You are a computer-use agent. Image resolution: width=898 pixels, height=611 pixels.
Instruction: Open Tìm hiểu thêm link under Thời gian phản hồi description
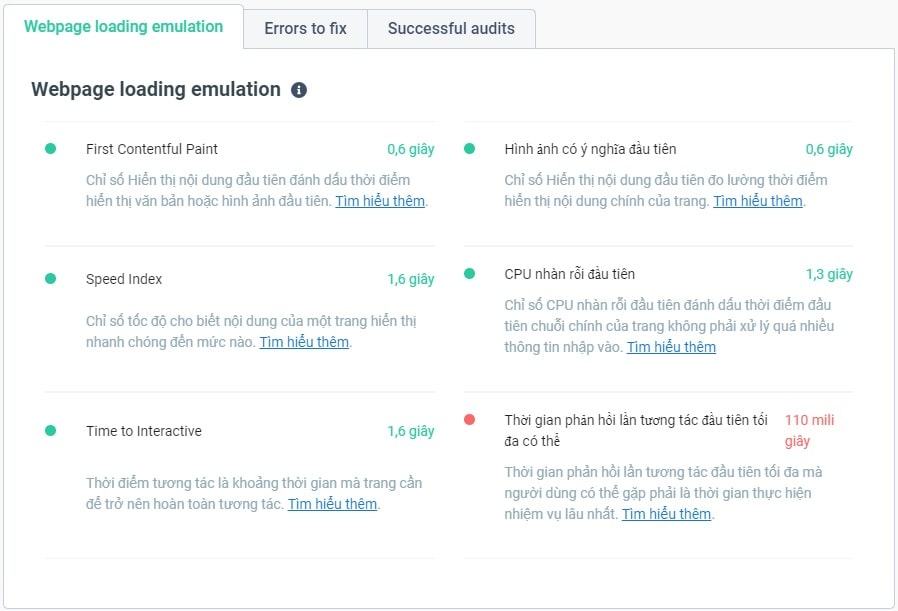pos(667,514)
